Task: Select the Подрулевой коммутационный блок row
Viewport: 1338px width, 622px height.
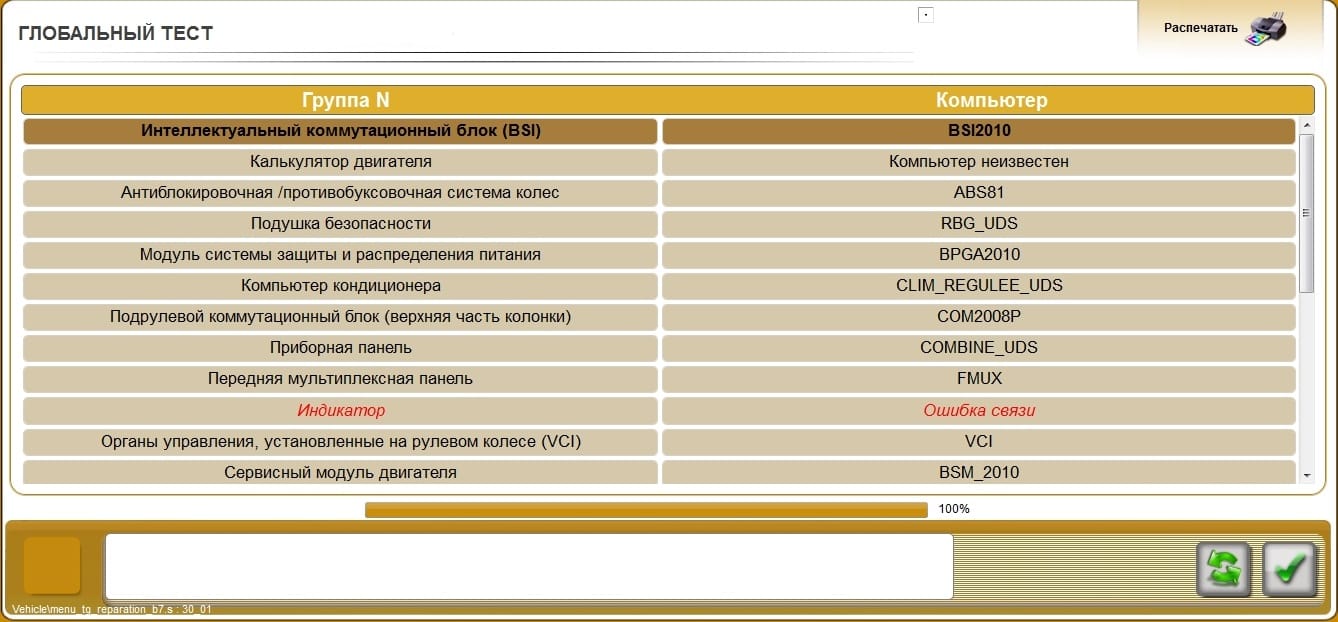Action: click(x=340, y=317)
